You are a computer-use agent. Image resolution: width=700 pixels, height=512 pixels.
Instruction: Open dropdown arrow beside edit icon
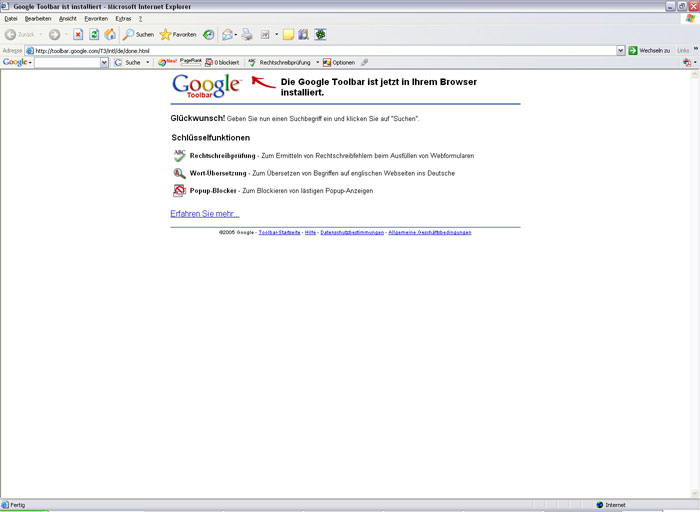pyautogui.click(x=276, y=34)
